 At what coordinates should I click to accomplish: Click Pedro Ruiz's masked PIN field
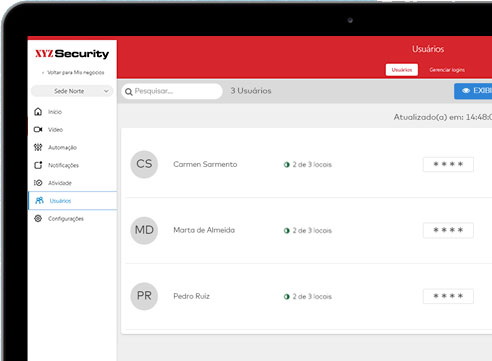(448, 296)
